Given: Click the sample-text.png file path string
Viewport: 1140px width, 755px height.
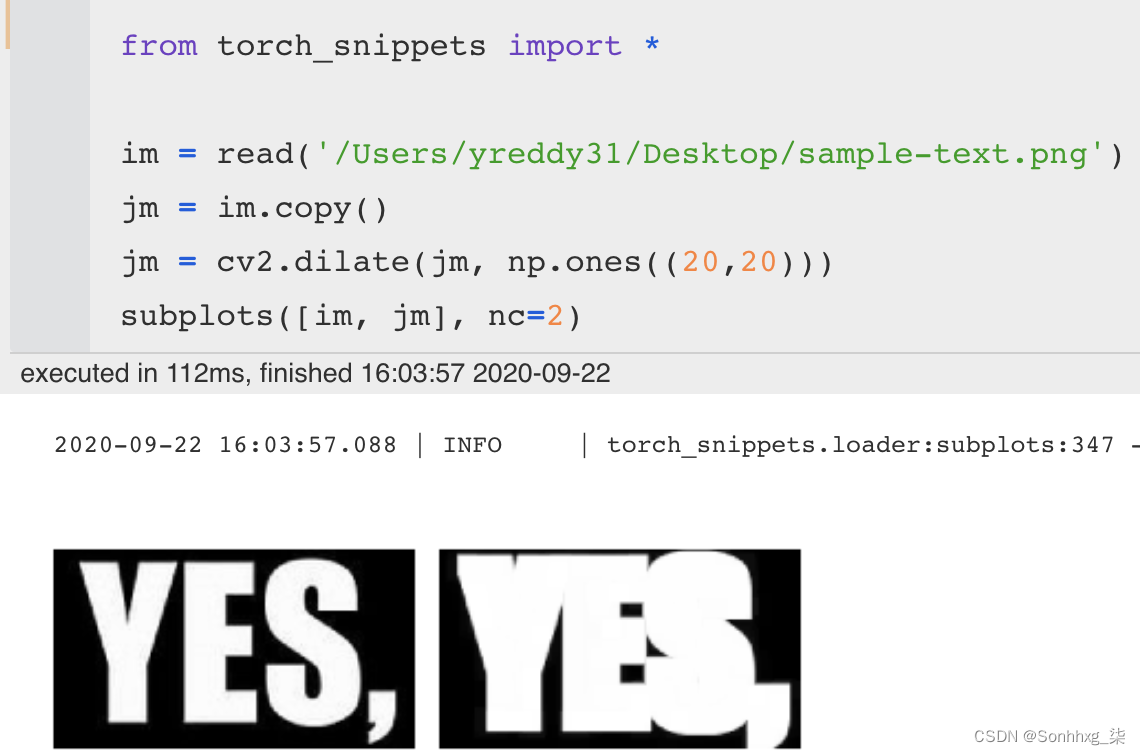Looking at the screenshot, I should tap(711, 154).
